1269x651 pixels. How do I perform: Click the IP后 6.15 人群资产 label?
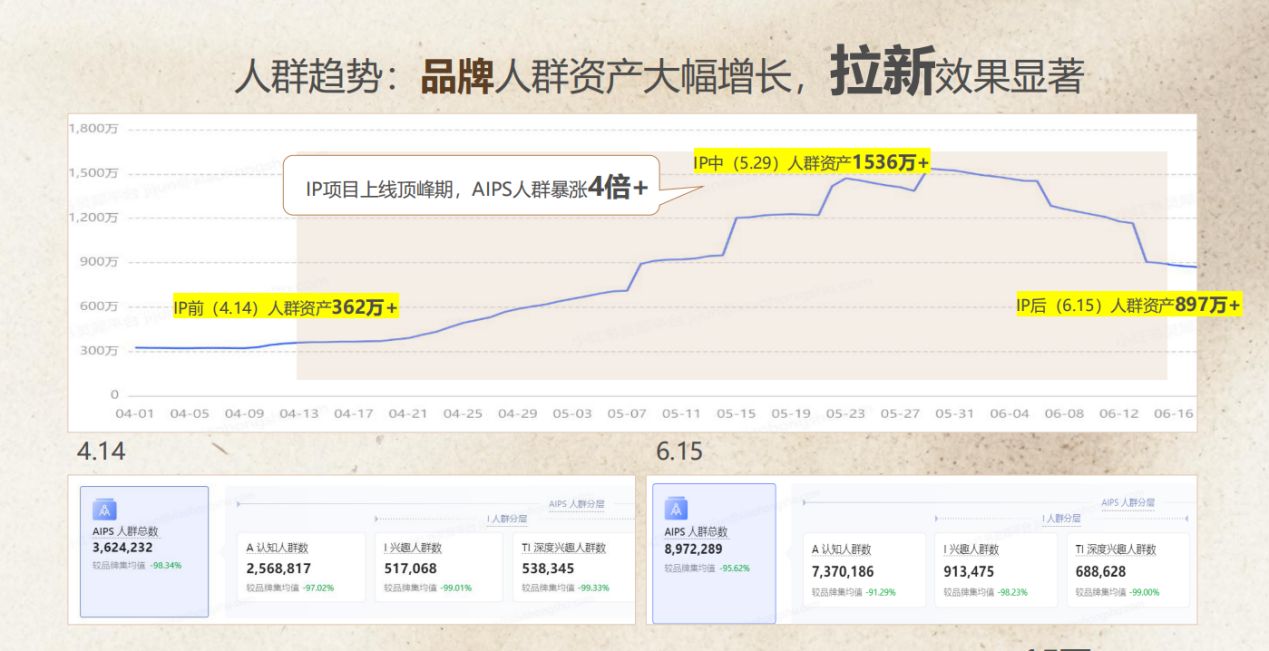(x=1129, y=305)
